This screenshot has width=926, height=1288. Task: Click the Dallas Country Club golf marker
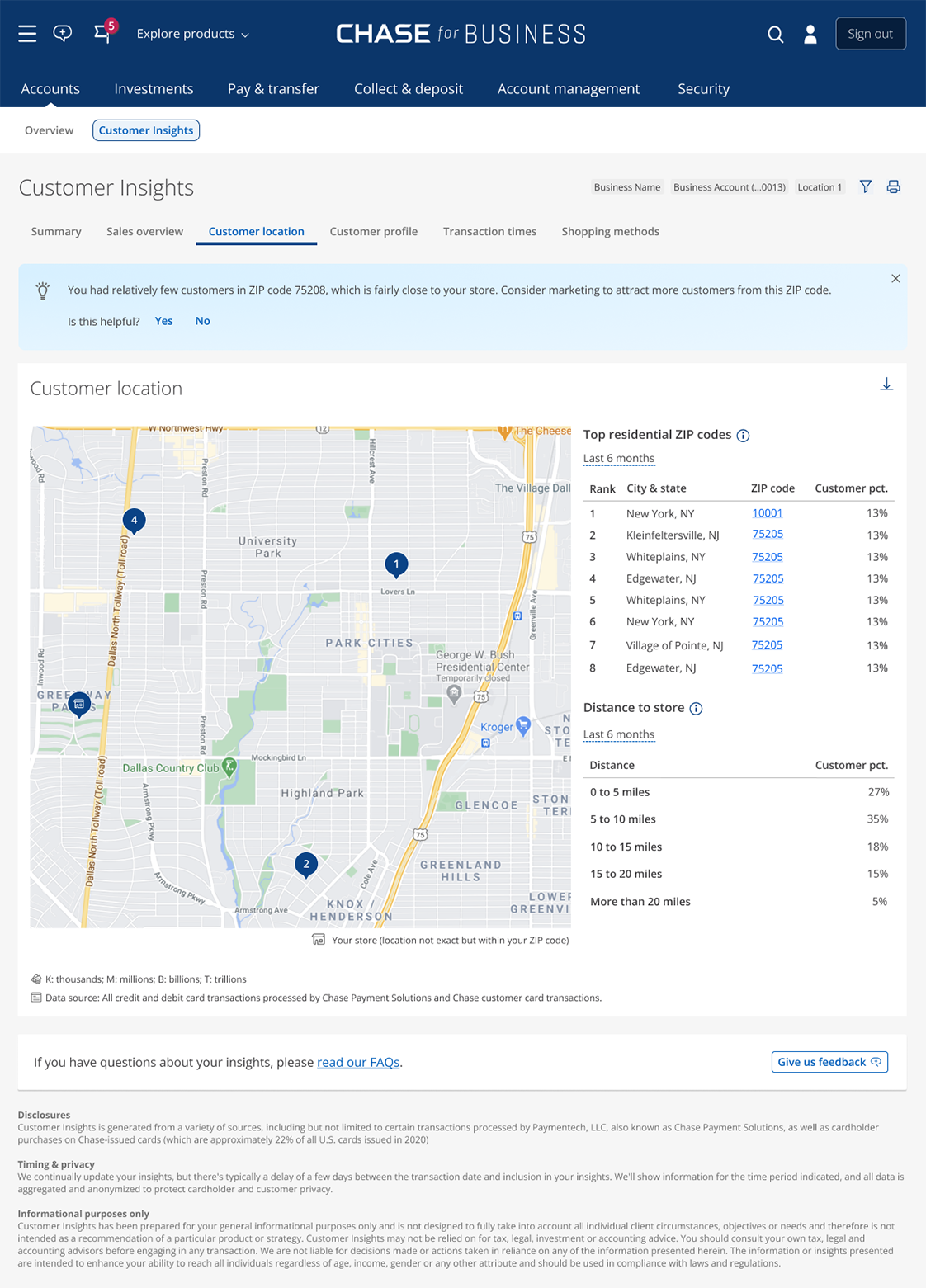coord(229,767)
